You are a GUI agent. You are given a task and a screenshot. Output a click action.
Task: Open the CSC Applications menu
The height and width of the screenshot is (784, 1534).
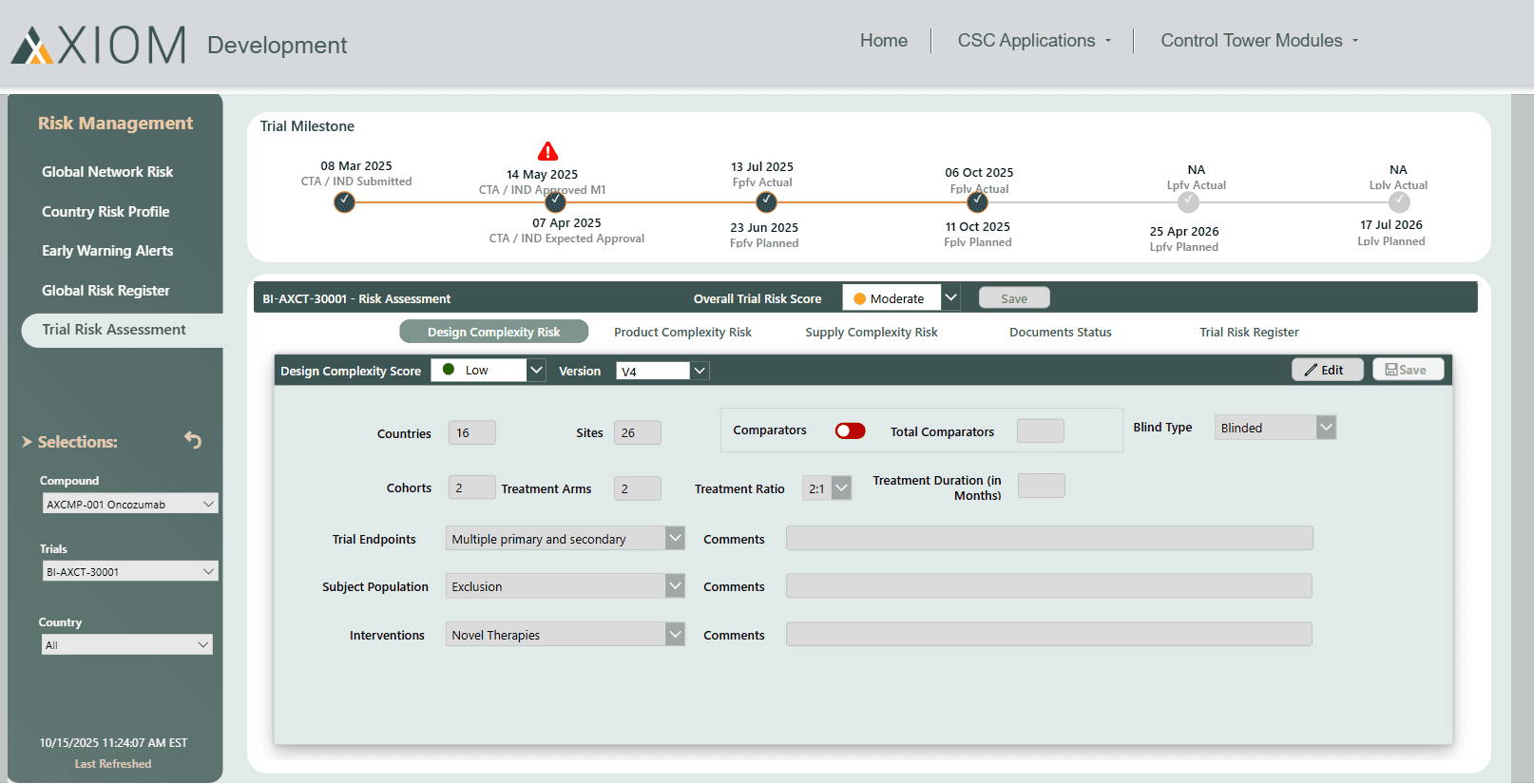(1034, 41)
